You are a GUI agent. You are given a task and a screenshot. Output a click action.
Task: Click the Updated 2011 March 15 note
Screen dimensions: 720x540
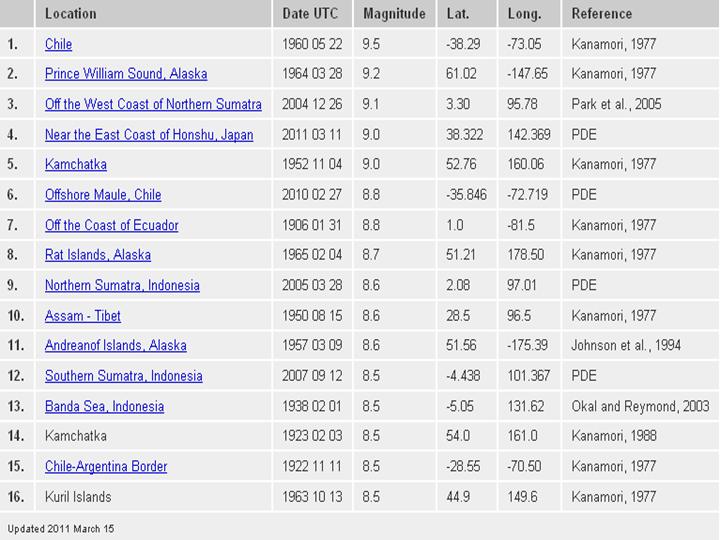point(61,529)
